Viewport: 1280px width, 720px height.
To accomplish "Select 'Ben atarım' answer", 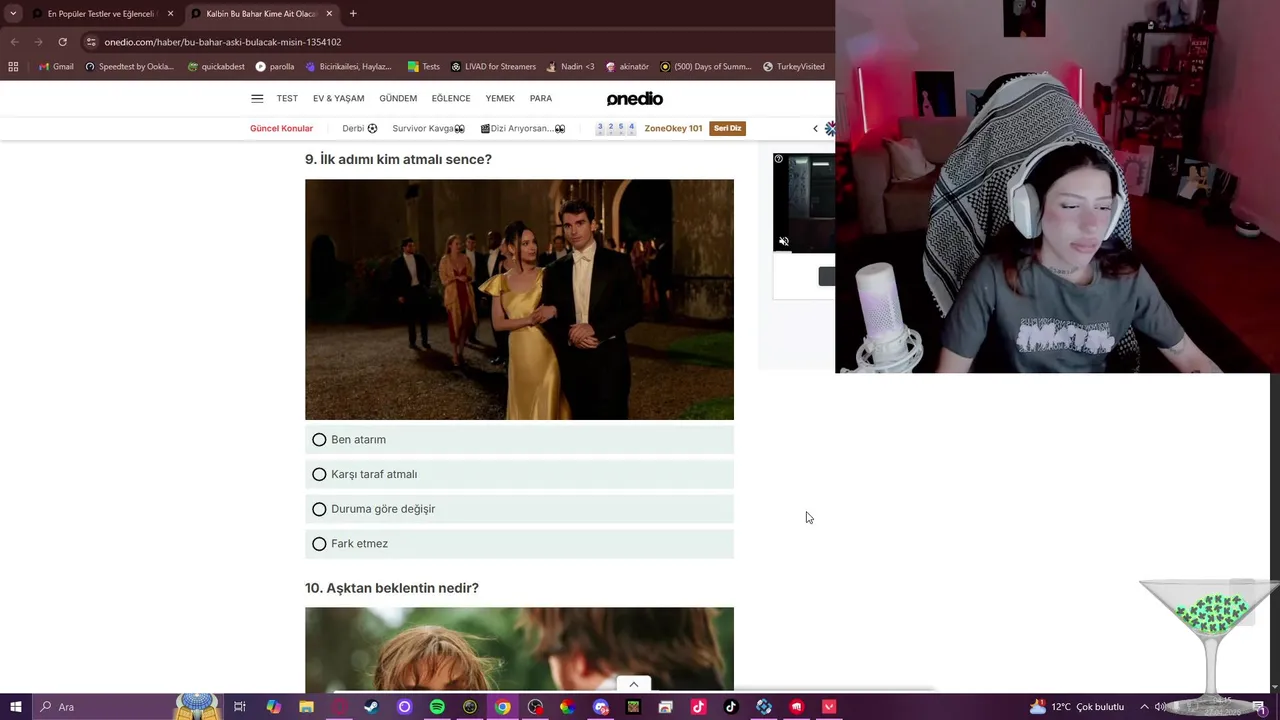I will point(519,439).
